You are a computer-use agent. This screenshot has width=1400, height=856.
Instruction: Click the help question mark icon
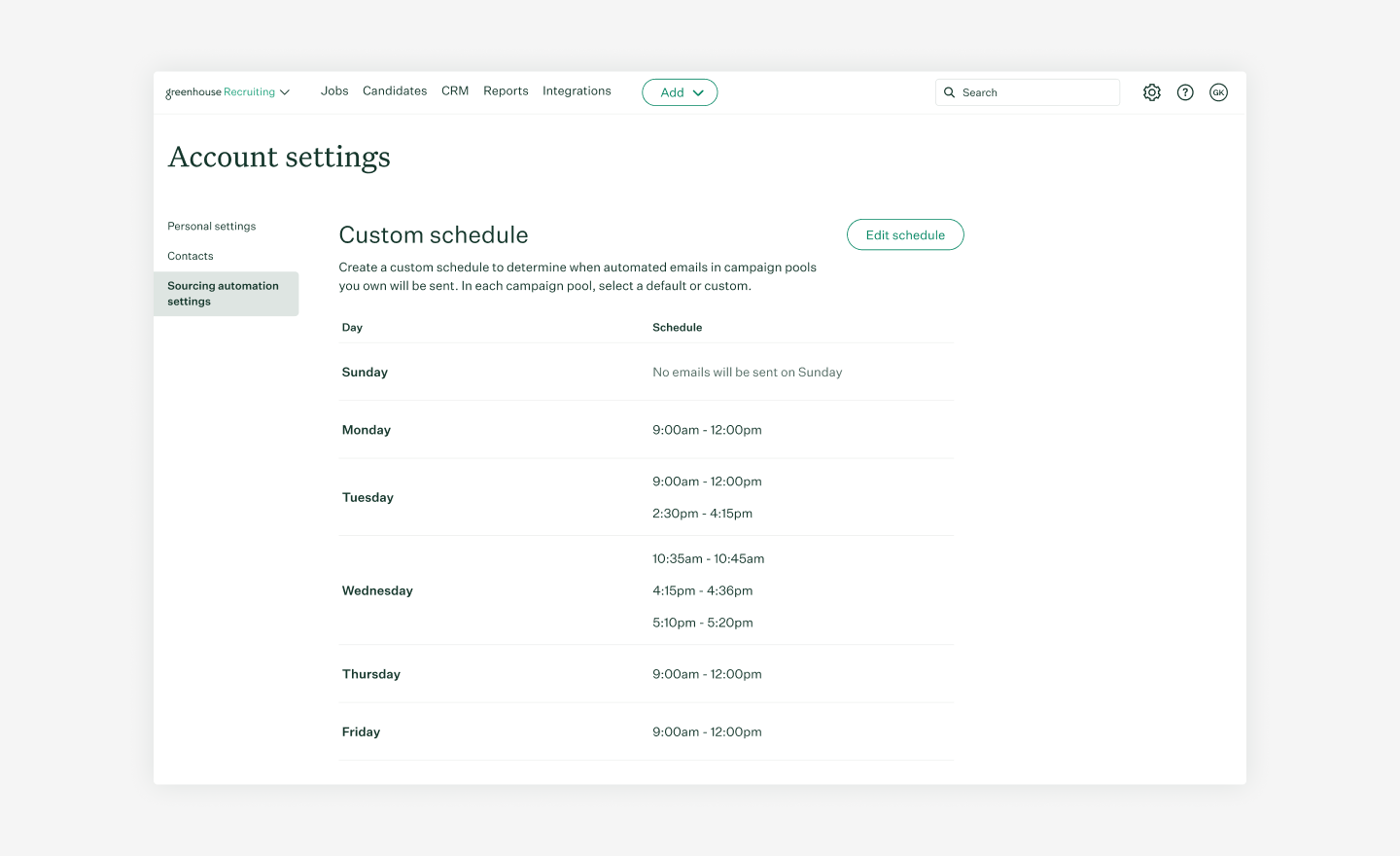pyautogui.click(x=1185, y=91)
